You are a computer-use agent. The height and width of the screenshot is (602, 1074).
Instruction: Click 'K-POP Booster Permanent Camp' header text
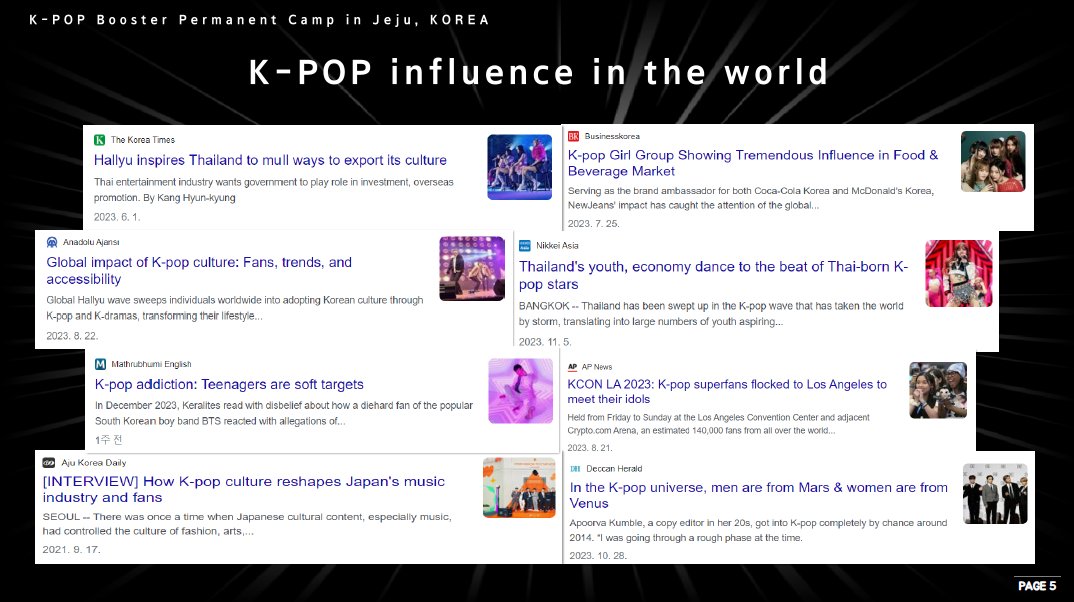(x=258, y=20)
